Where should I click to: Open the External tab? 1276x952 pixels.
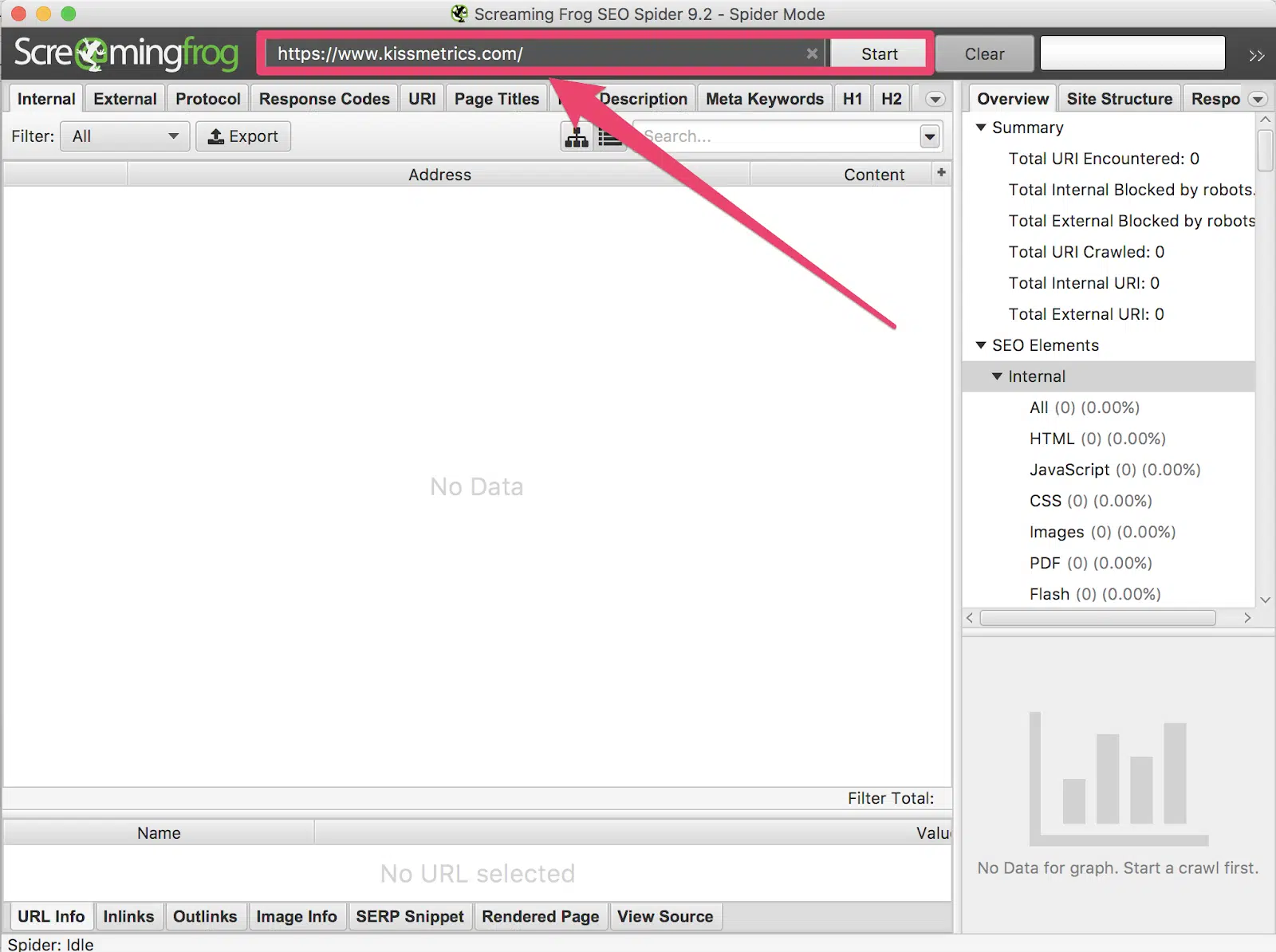click(x=125, y=99)
